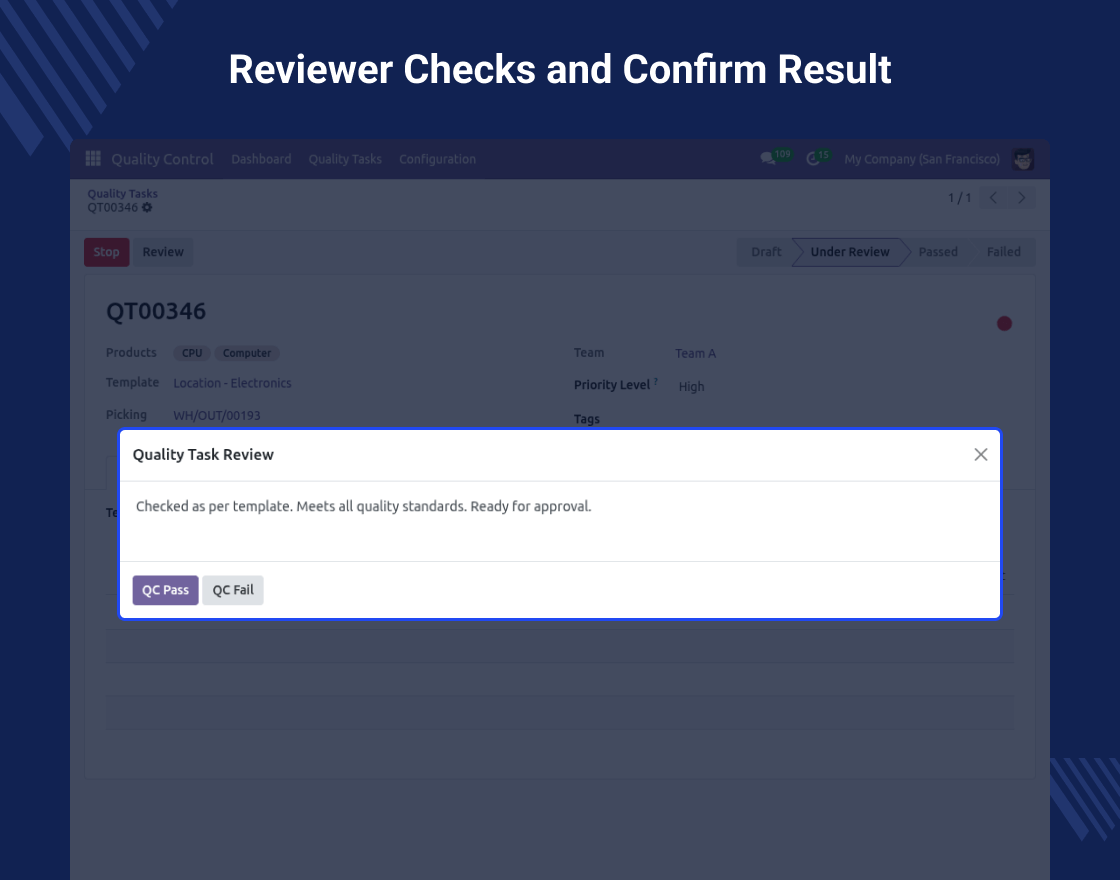Go to the next record arrow
Image resolution: width=1120 pixels, height=880 pixels.
click(1021, 198)
